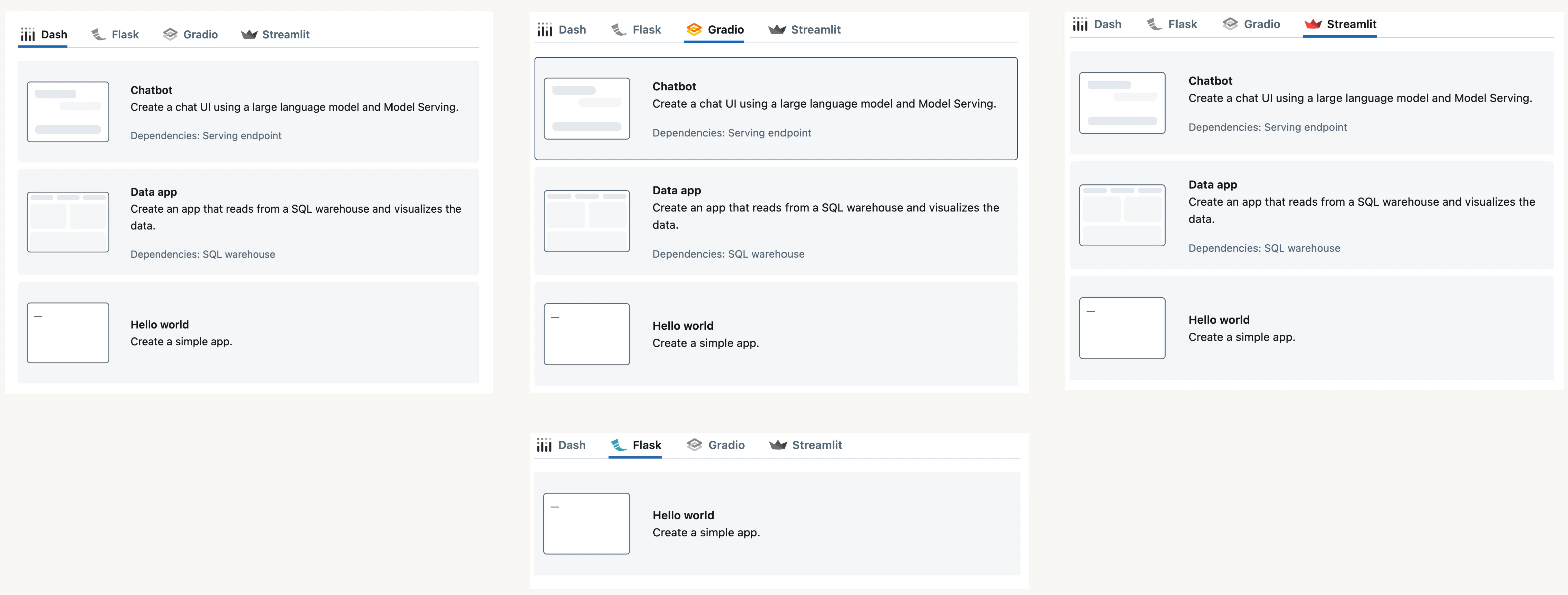
Task: Select the Gradio tab label in the Flask-selected panel
Action: (727, 445)
